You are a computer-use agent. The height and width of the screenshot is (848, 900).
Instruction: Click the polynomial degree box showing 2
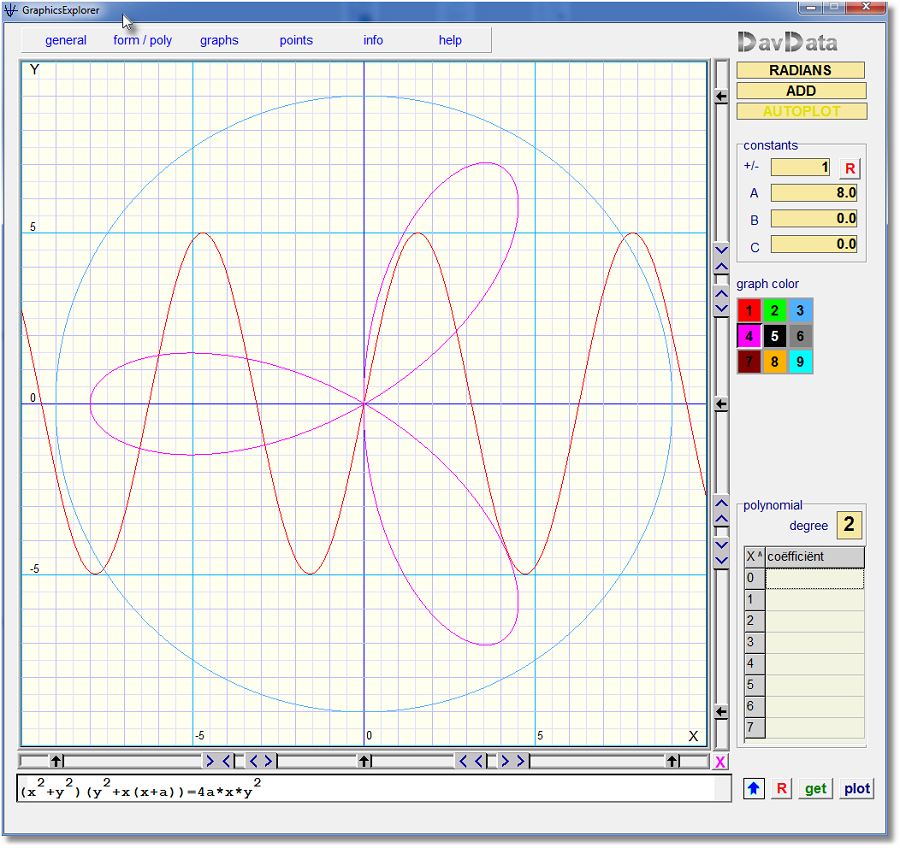(849, 525)
